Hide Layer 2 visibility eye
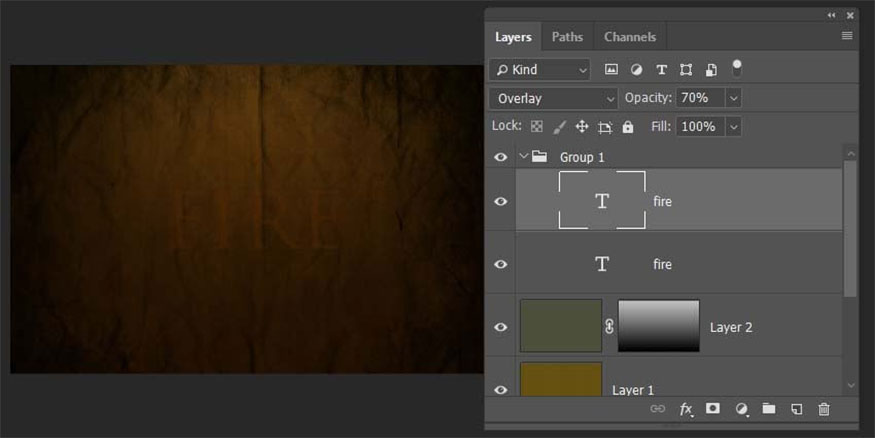875x438 pixels. click(x=501, y=327)
